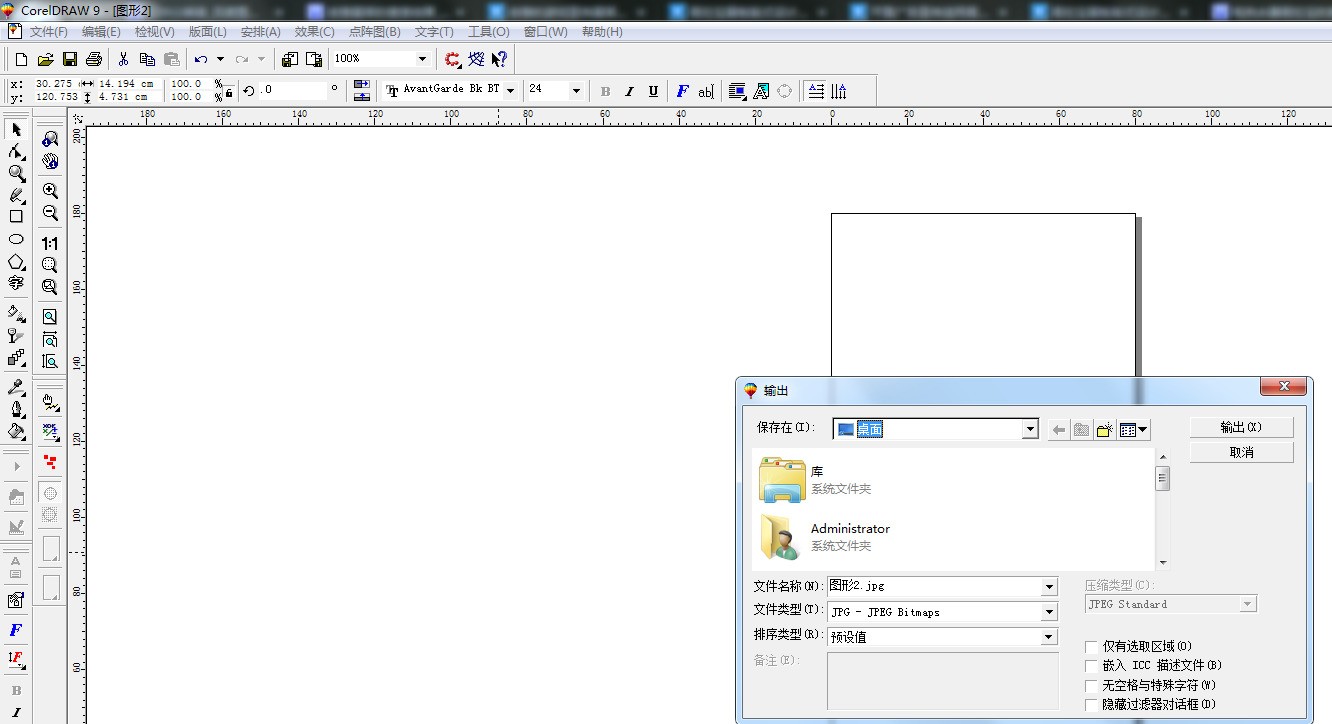Screen dimensions: 1332x724
Task: Click the 文件名称 filename input field
Action: click(934, 587)
